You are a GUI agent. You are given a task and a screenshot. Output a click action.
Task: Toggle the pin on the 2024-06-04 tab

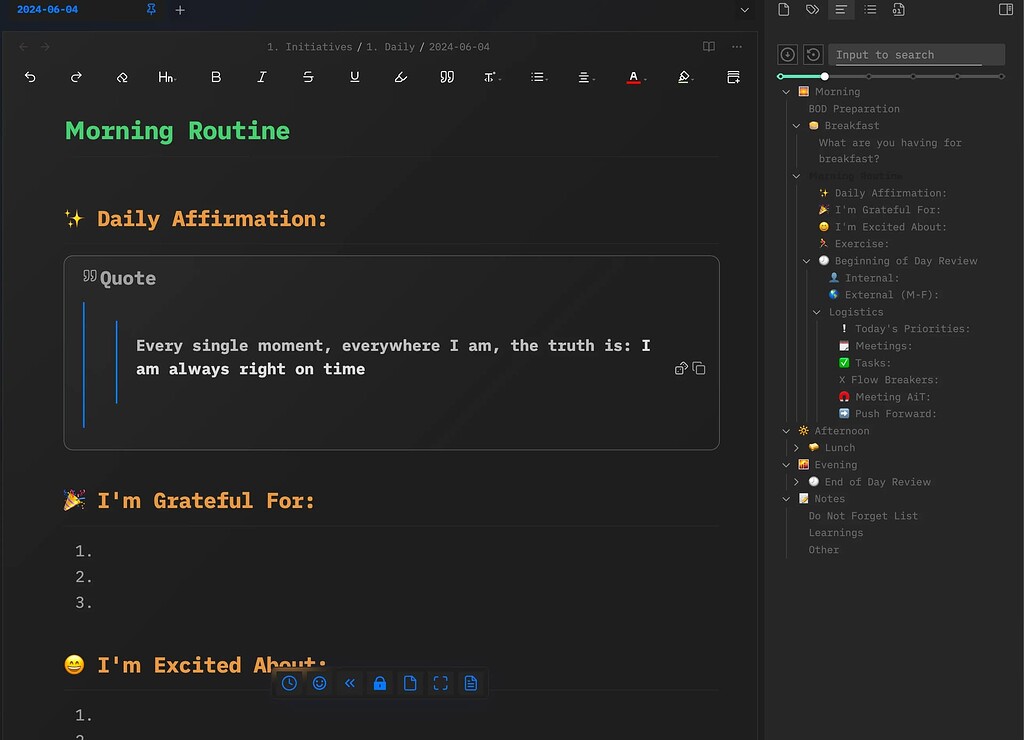point(151,10)
